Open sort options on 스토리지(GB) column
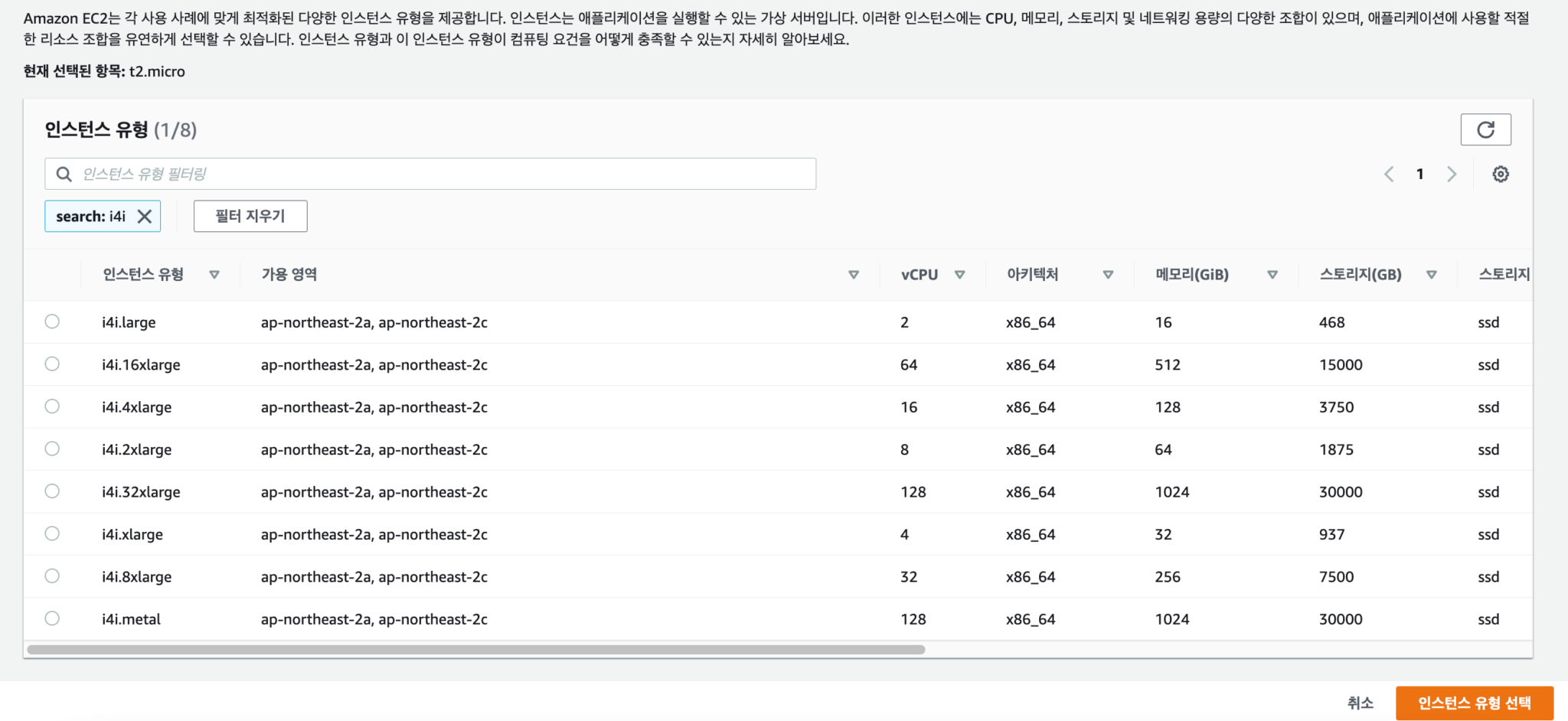Screen dimensions: 1568x721 click(1432, 274)
